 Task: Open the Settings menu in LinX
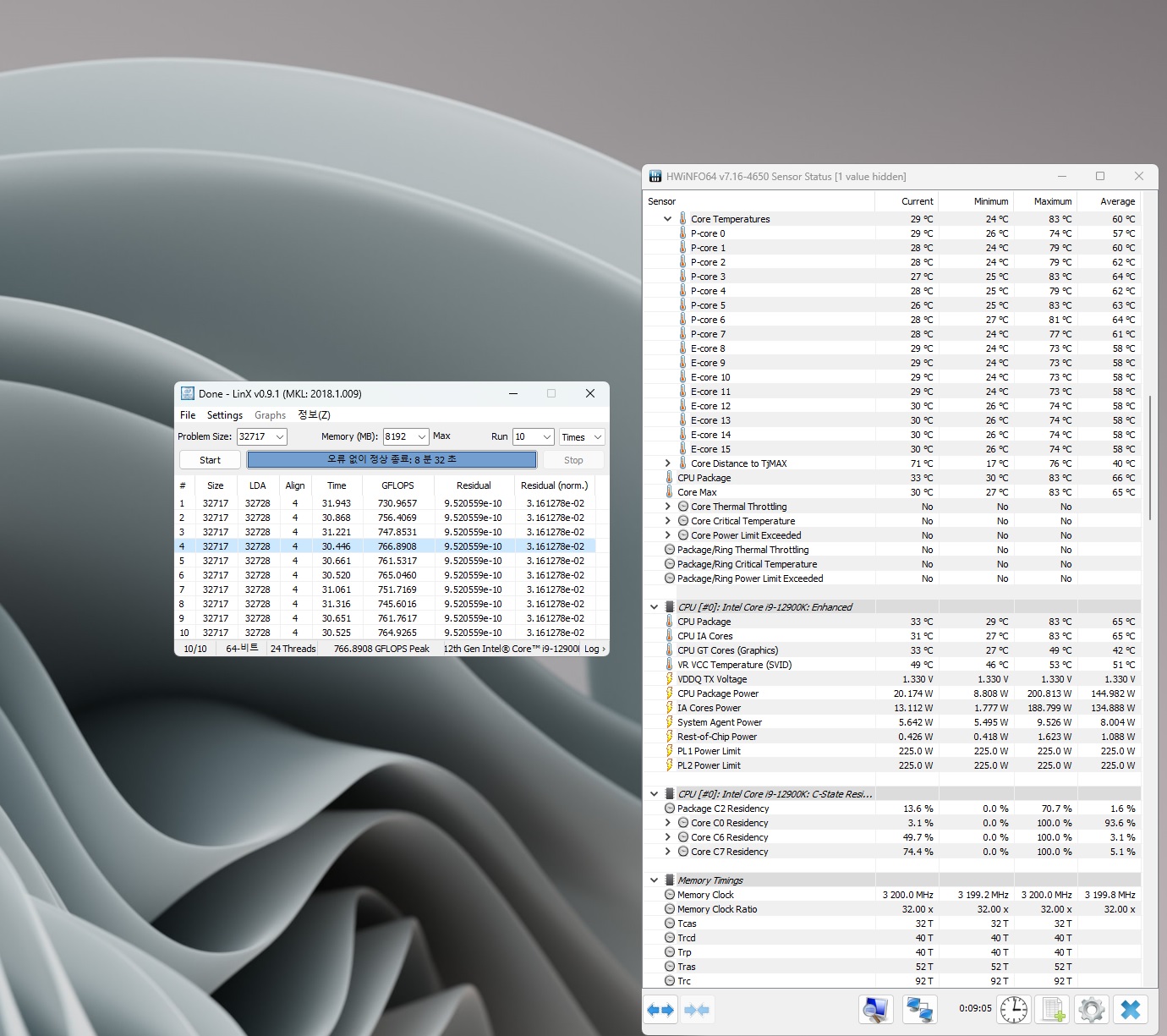point(225,415)
